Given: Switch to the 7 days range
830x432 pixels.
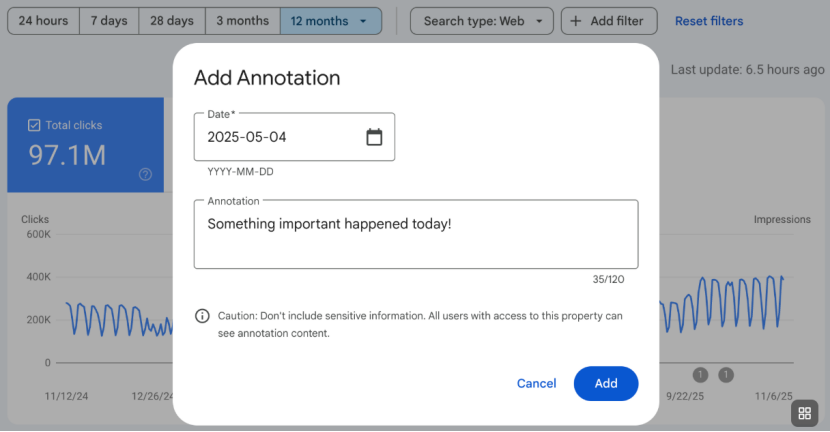Looking at the screenshot, I should tap(109, 21).
